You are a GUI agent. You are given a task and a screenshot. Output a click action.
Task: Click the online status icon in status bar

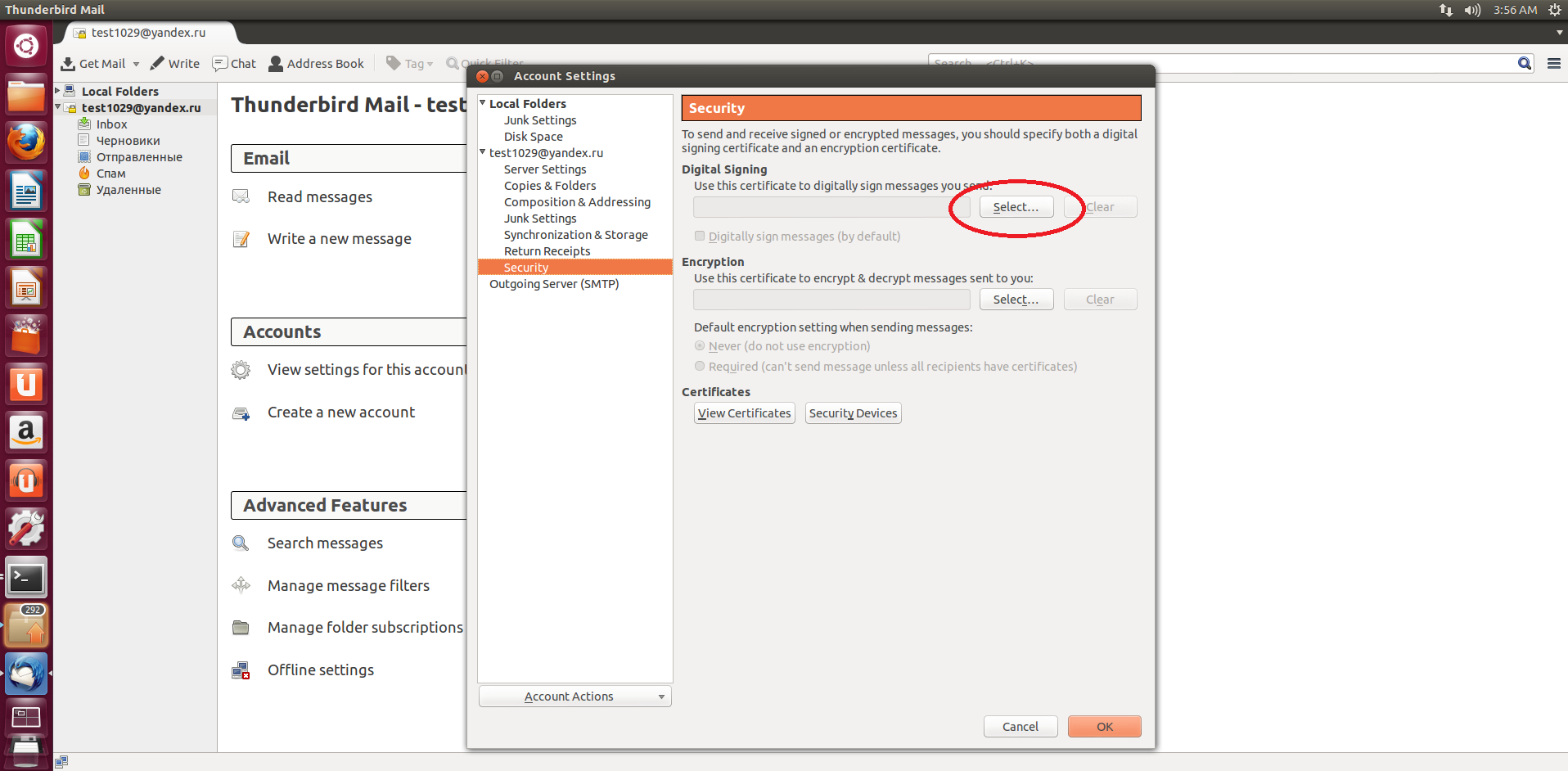coord(61,762)
